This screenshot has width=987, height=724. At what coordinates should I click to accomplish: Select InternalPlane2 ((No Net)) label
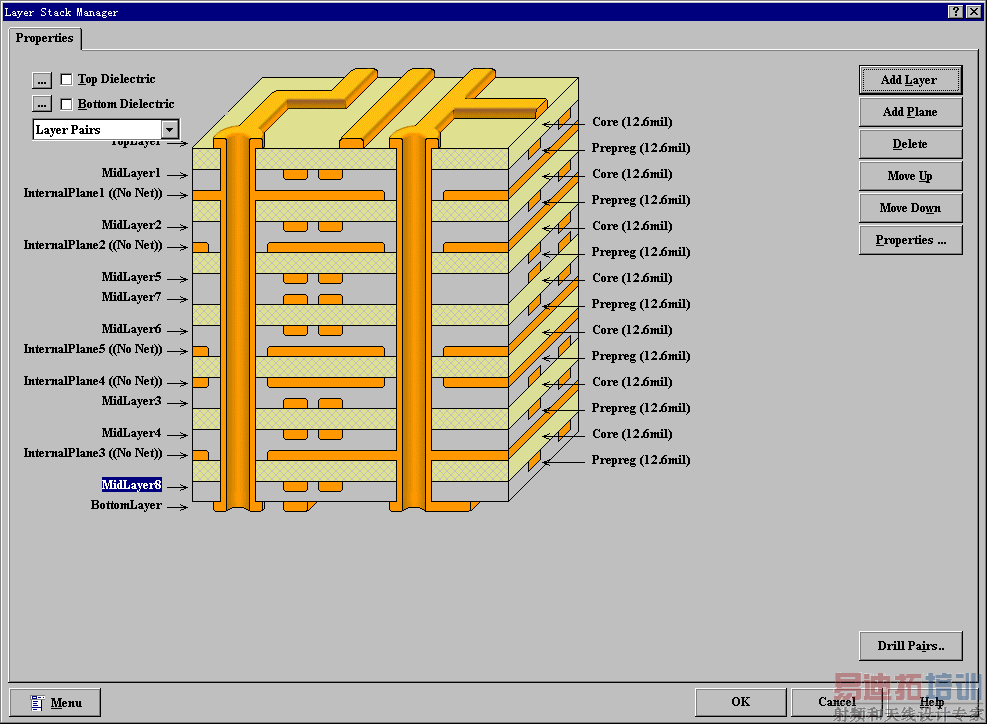click(x=93, y=245)
